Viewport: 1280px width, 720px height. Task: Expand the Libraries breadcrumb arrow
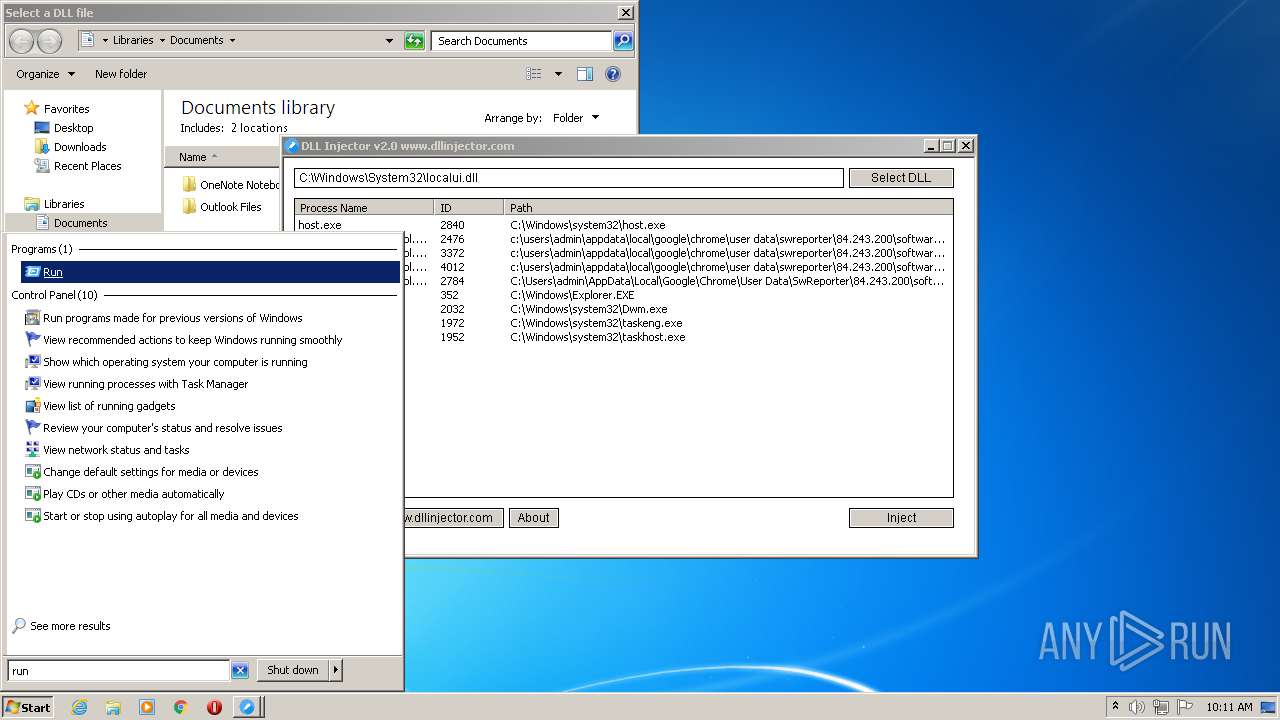point(162,41)
